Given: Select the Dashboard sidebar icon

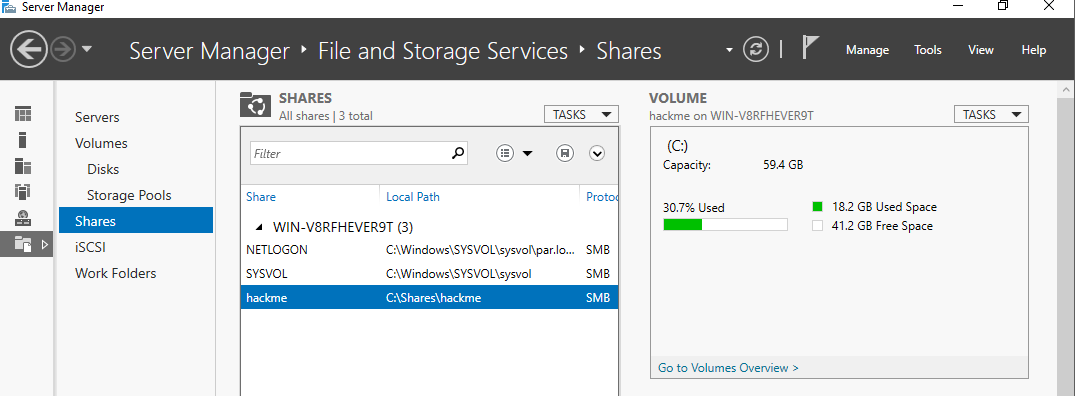Looking at the screenshot, I should click(x=23, y=114).
